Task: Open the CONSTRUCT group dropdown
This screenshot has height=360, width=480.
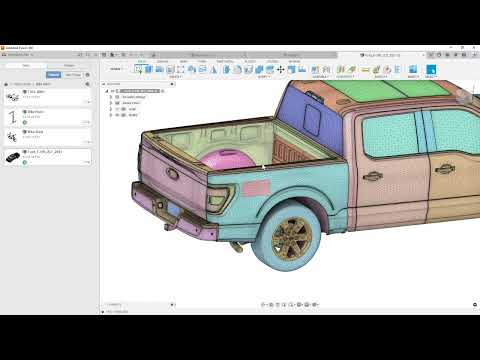Action: click(345, 77)
